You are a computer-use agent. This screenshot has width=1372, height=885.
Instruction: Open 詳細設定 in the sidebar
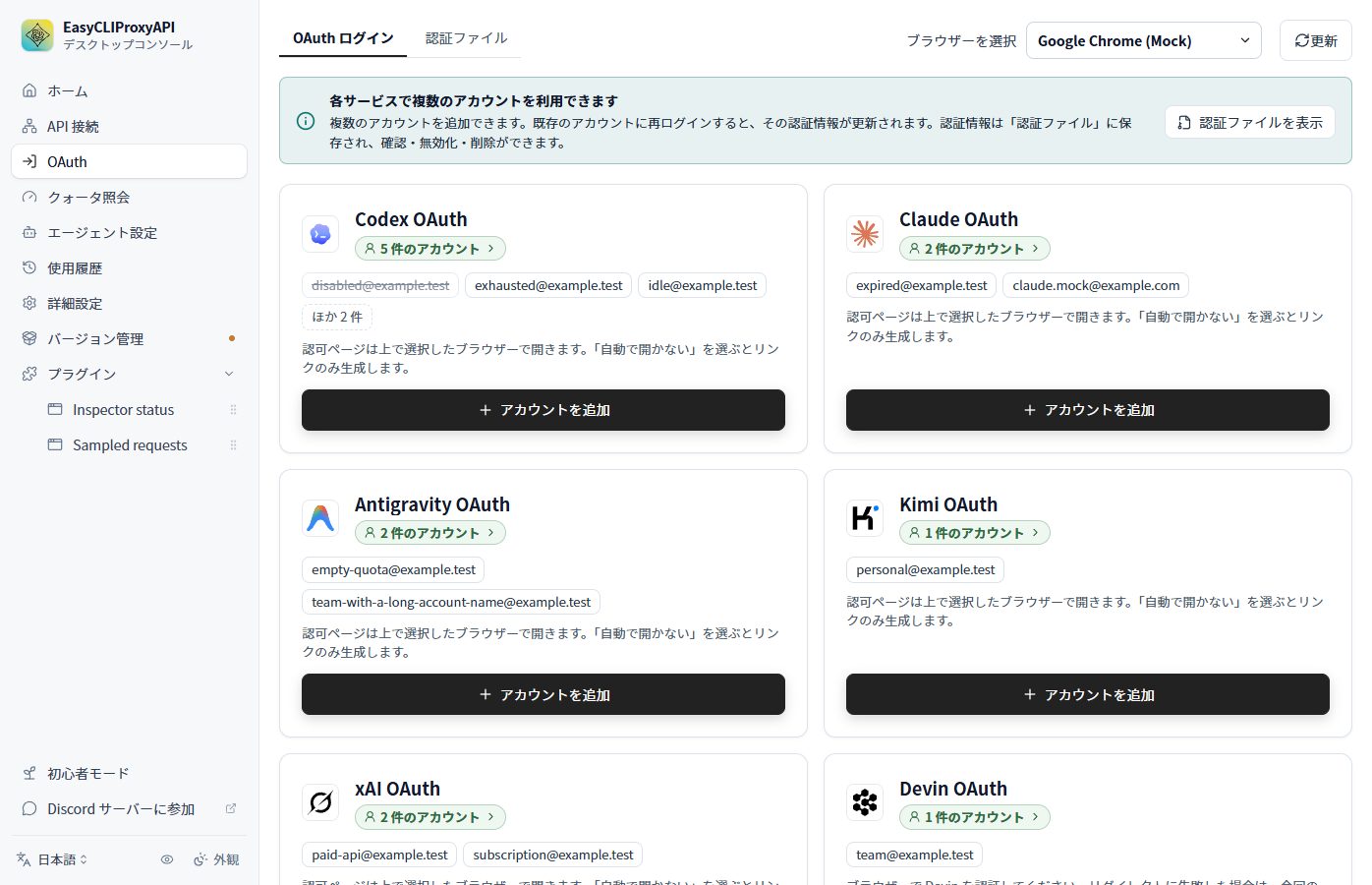129,303
